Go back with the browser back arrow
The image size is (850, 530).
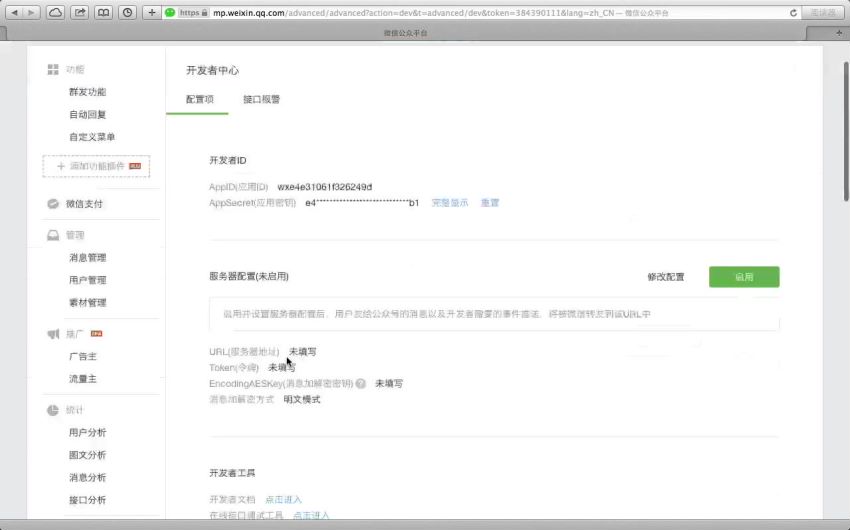point(15,12)
